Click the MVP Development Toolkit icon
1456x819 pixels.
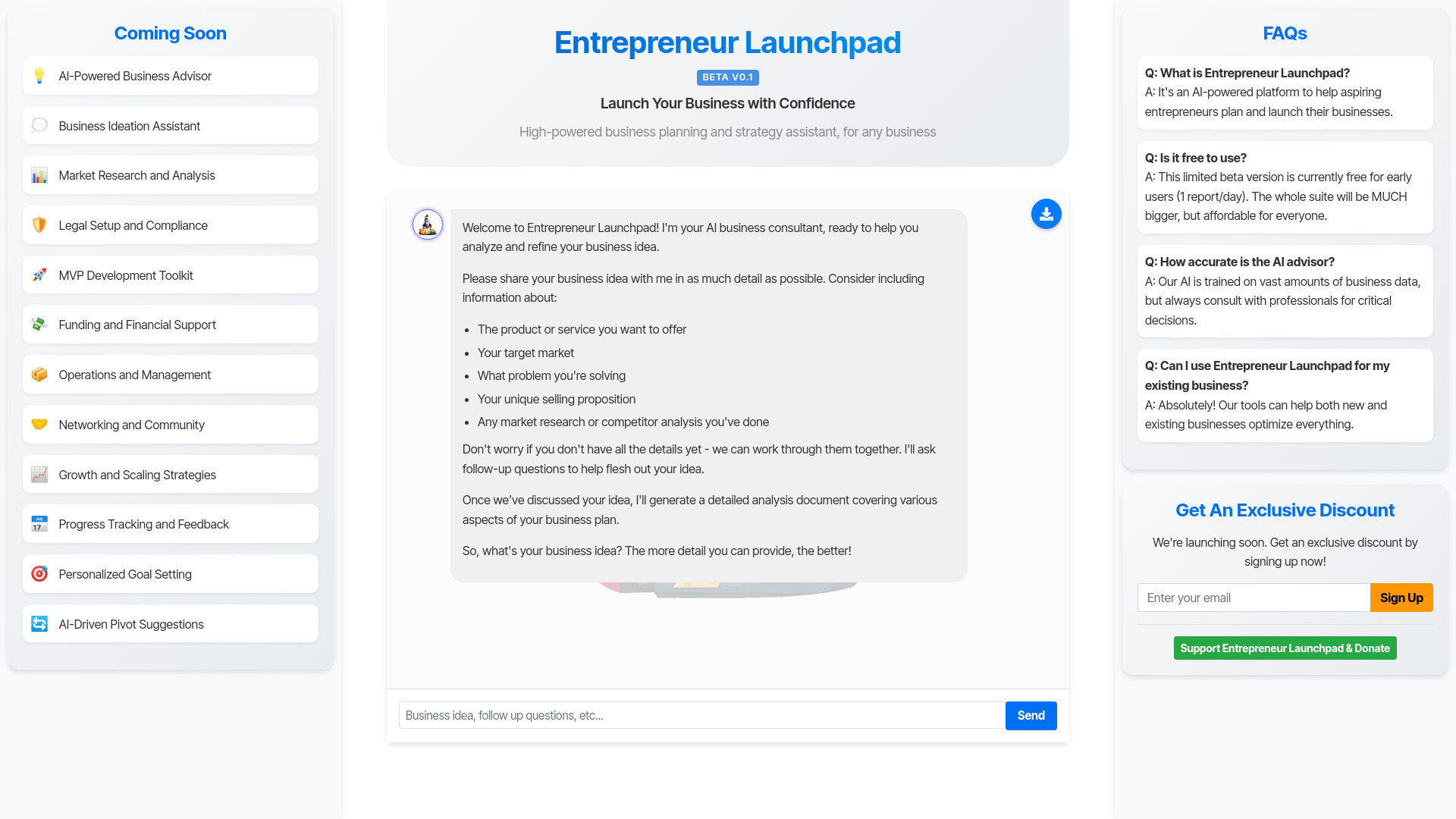pos(40,275)
